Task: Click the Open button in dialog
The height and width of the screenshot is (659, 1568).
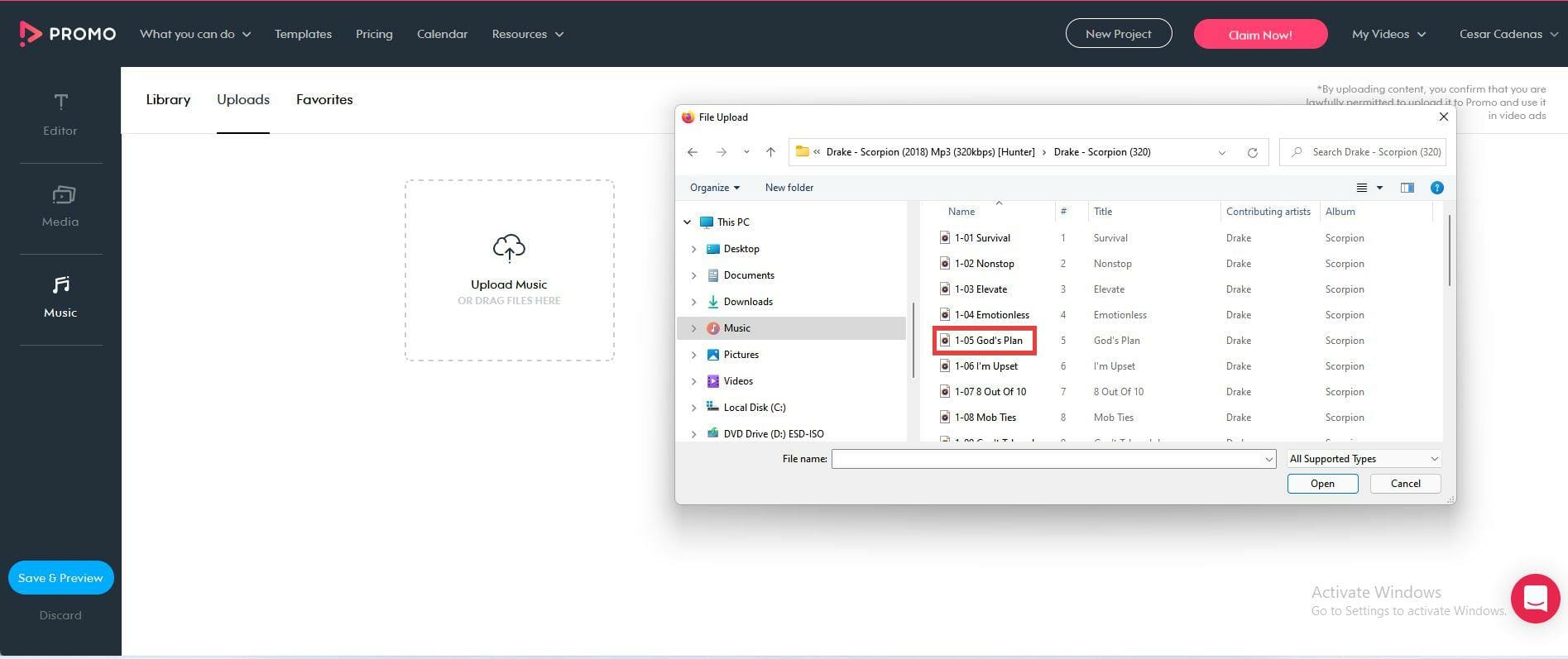Action: click(1321, 484)
